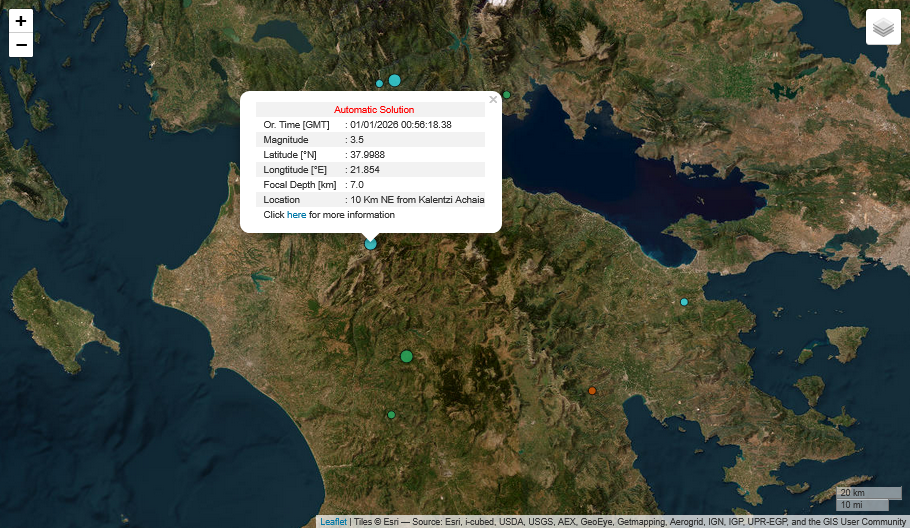910x528 pixels.
Task: Open the Leaflet attribution link
Action: coord(333,522)
